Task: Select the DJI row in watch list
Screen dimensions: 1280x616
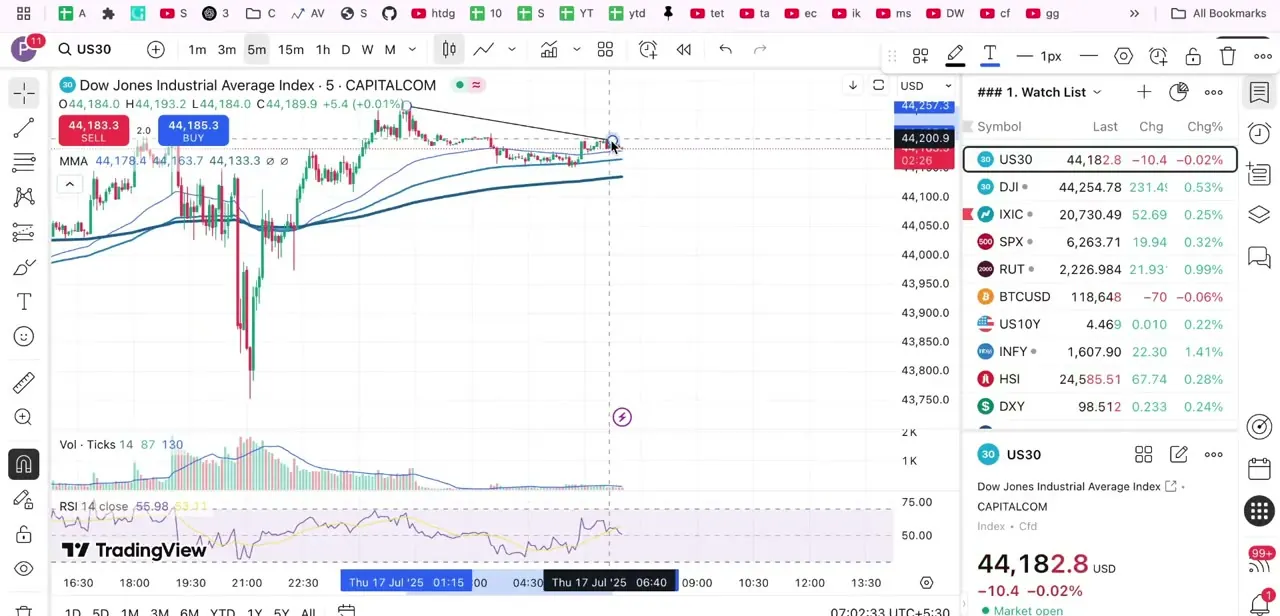Action: [x=1100, y=187]
